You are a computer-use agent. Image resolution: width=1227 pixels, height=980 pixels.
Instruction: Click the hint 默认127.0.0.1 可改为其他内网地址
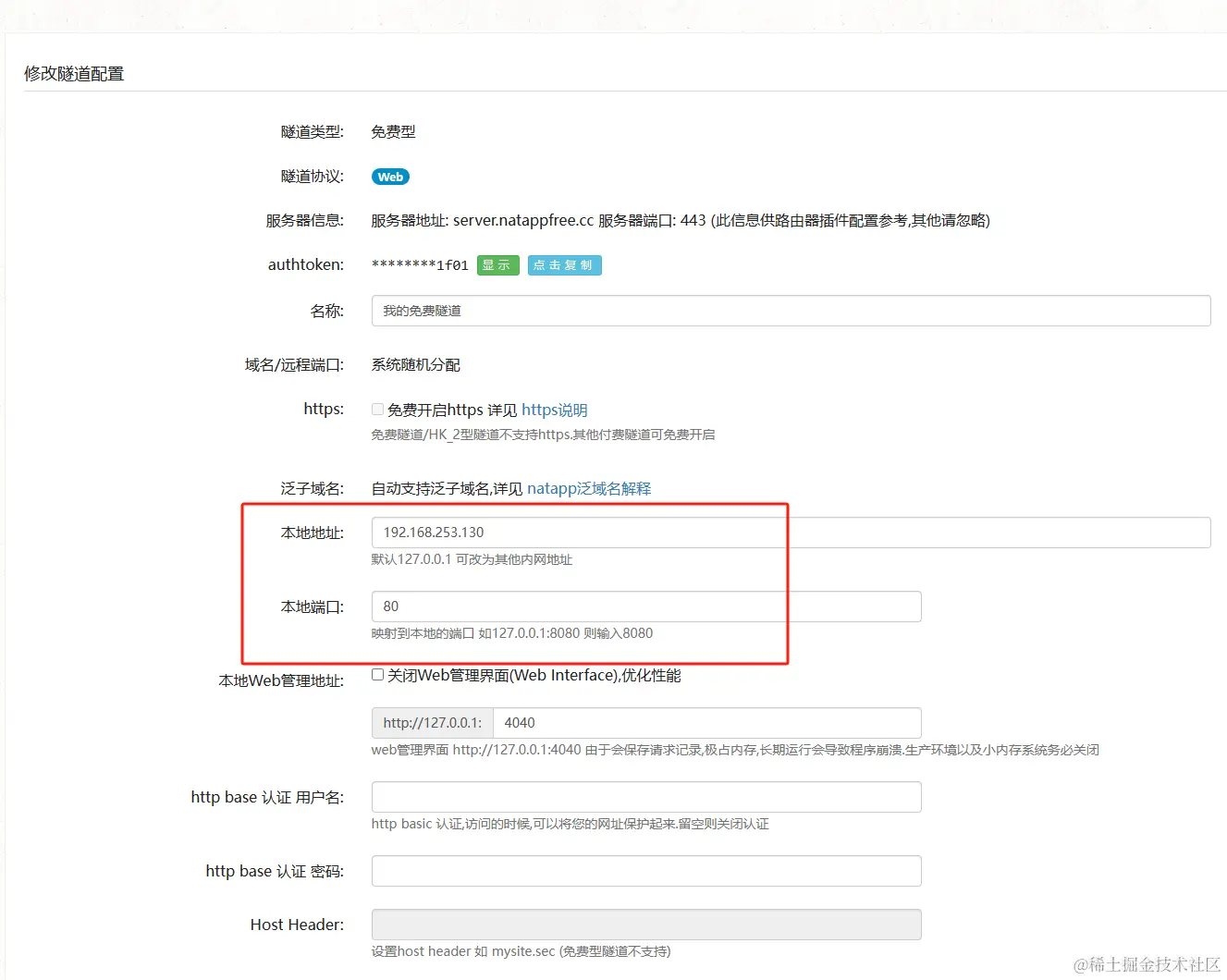tap(472, 559)
